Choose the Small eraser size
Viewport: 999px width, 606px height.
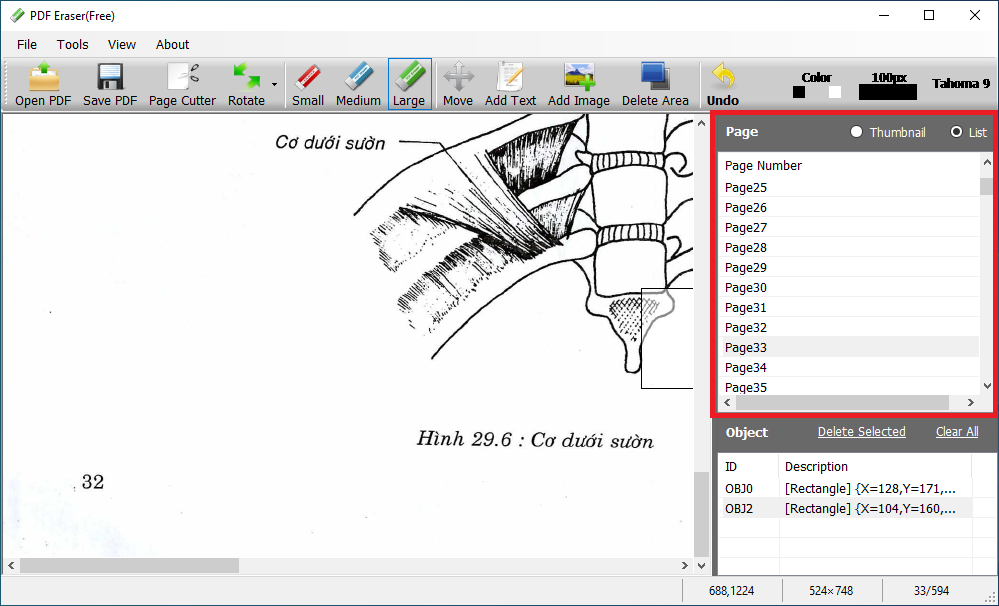308,78
